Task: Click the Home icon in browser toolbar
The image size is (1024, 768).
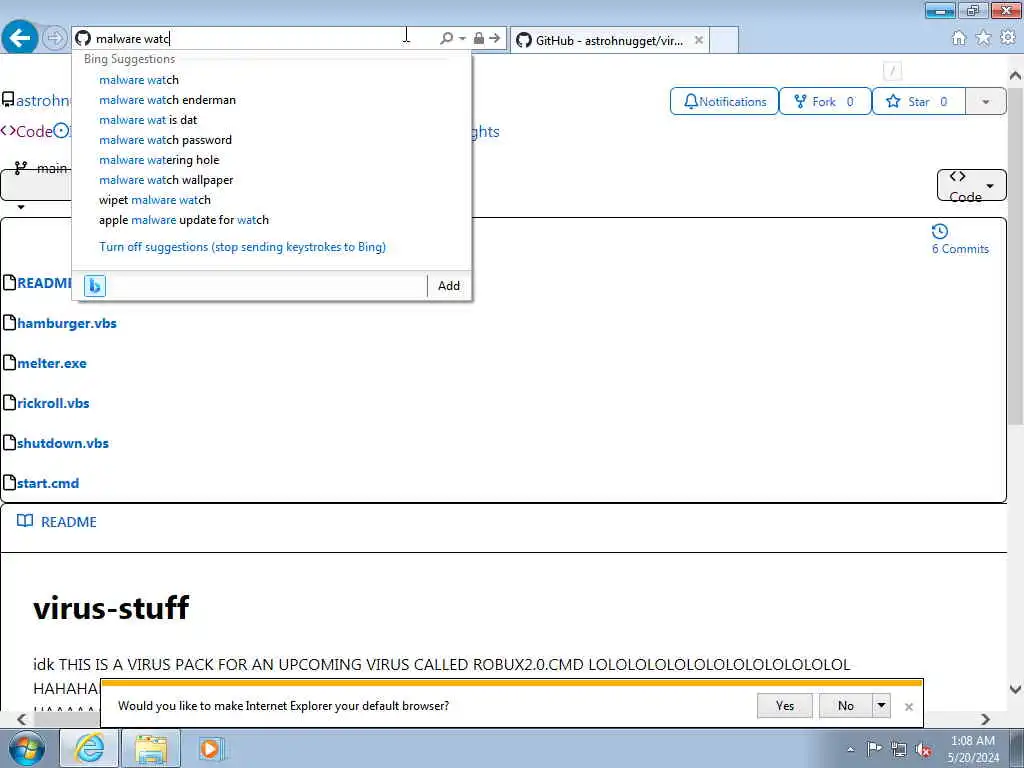Action: click(x=959, y=38)
